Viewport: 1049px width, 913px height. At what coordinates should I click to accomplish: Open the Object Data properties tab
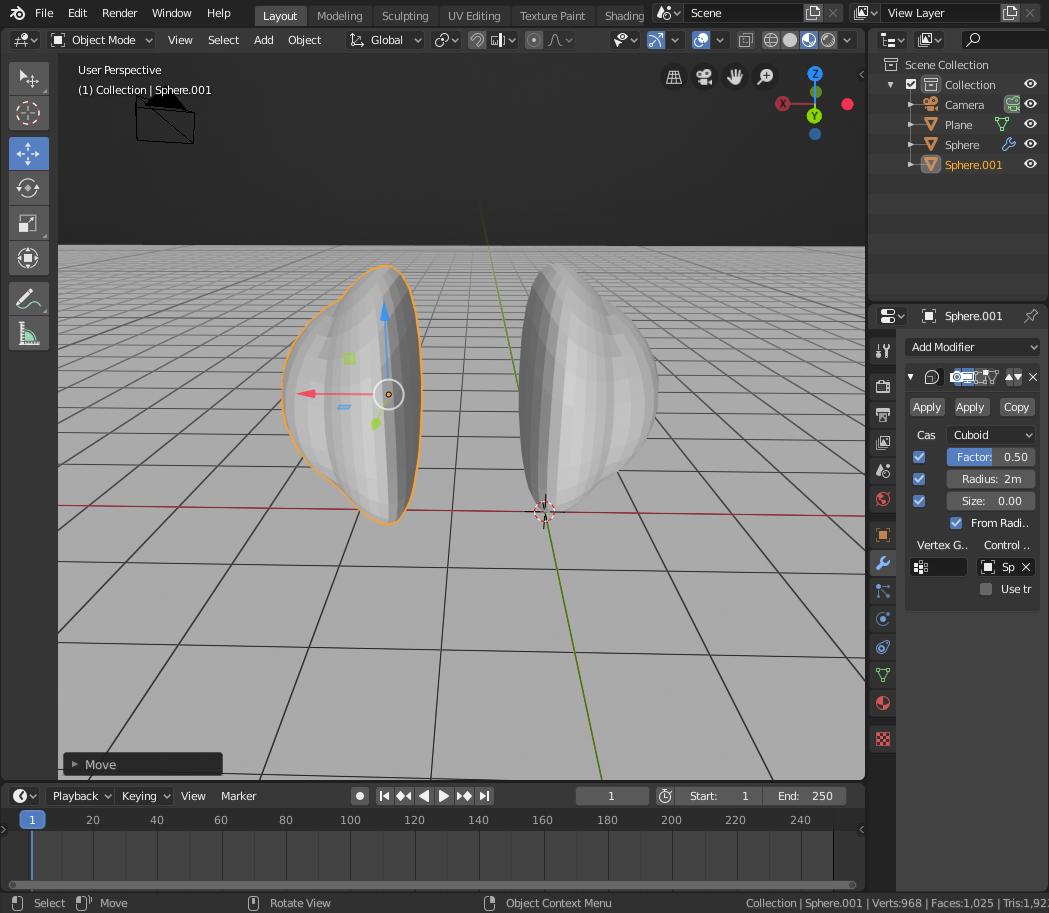pyautogui.click(x=883, y=676)
